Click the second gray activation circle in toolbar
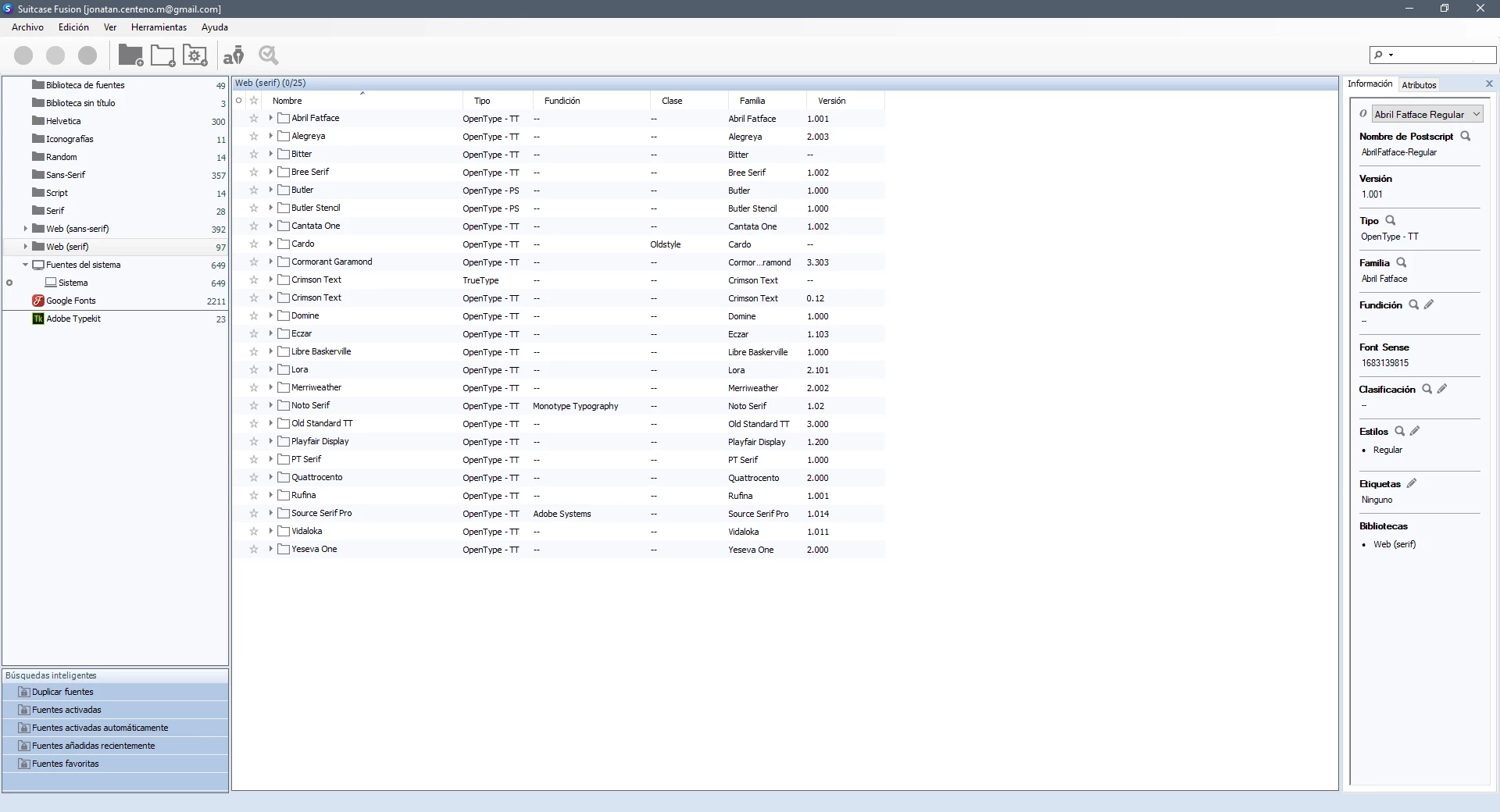1500x812 pixels. [x=55, y=55]
